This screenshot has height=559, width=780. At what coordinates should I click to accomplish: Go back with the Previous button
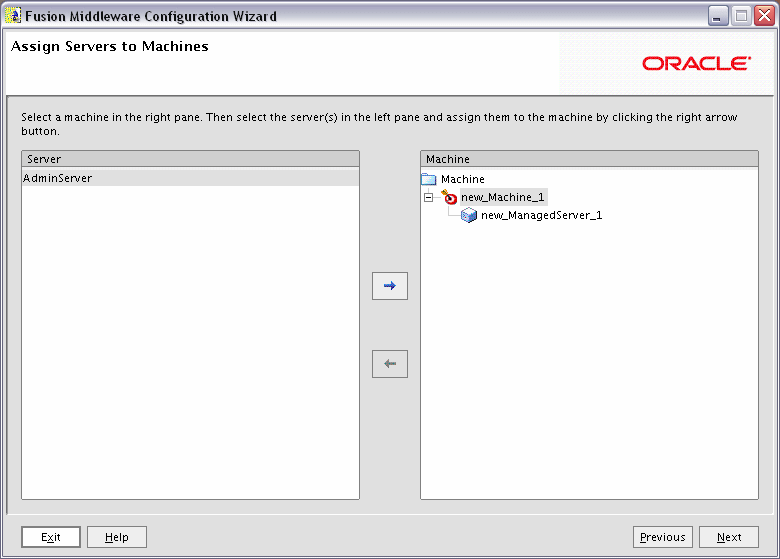click(x=663, y=537)
